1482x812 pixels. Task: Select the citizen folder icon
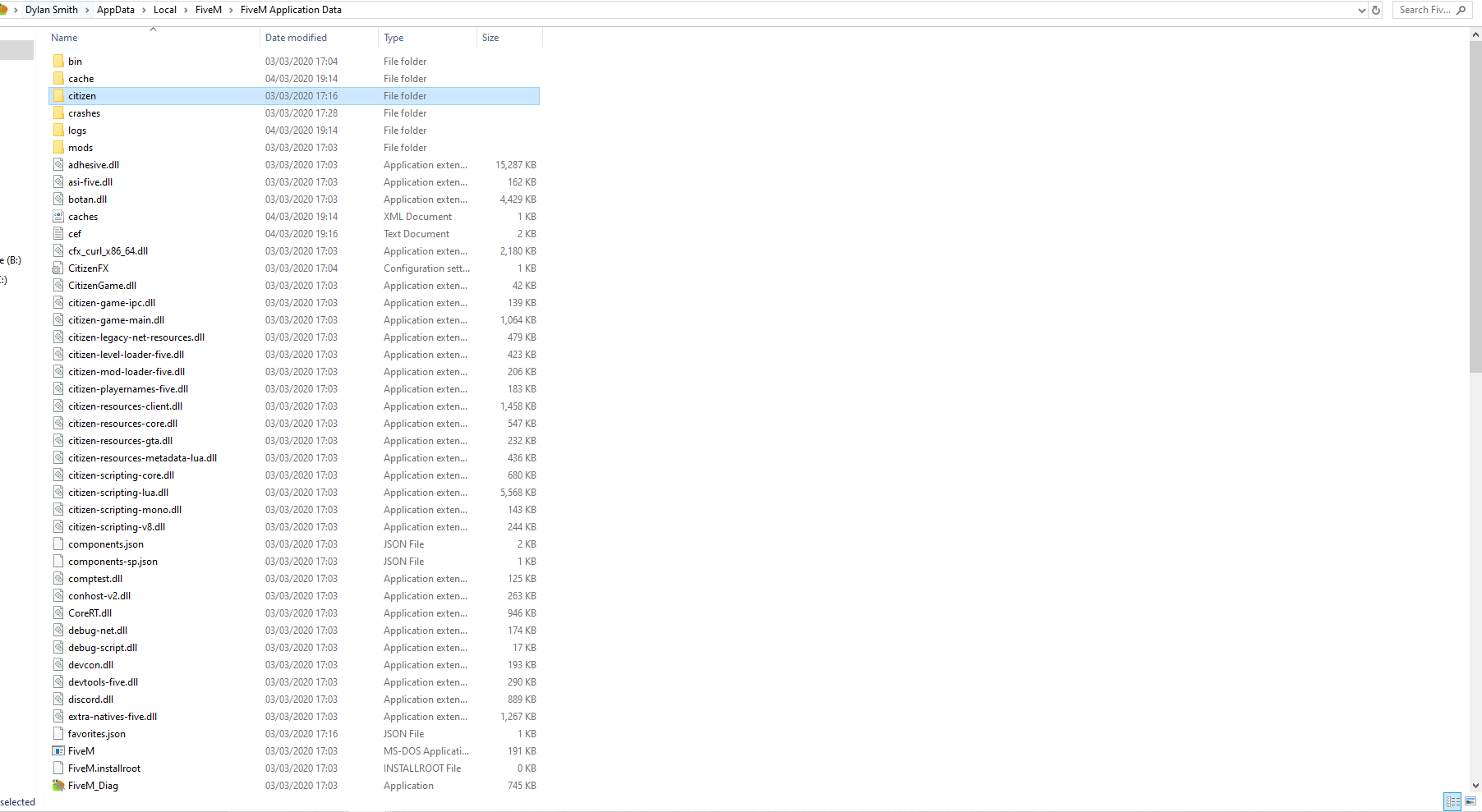pyautogui.click(x=58, y=95)
